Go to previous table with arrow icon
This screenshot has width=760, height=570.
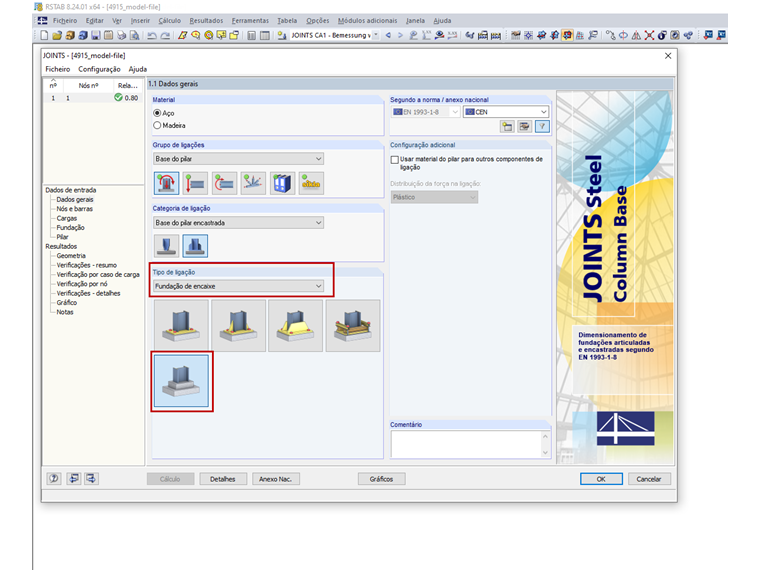(x=73, y=478)
